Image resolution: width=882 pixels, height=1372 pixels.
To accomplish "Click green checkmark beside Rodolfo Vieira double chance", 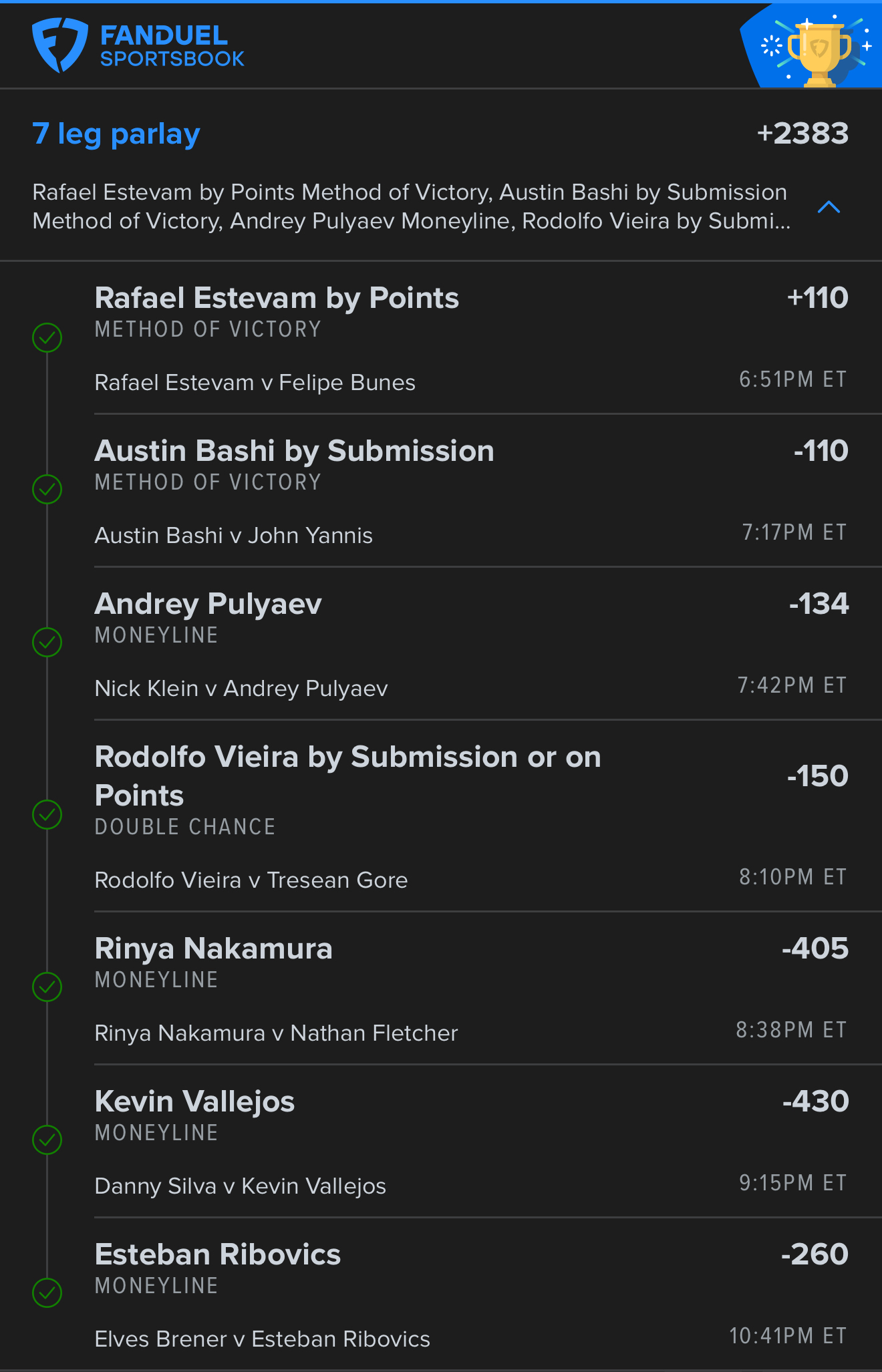I will coord(47,814).
